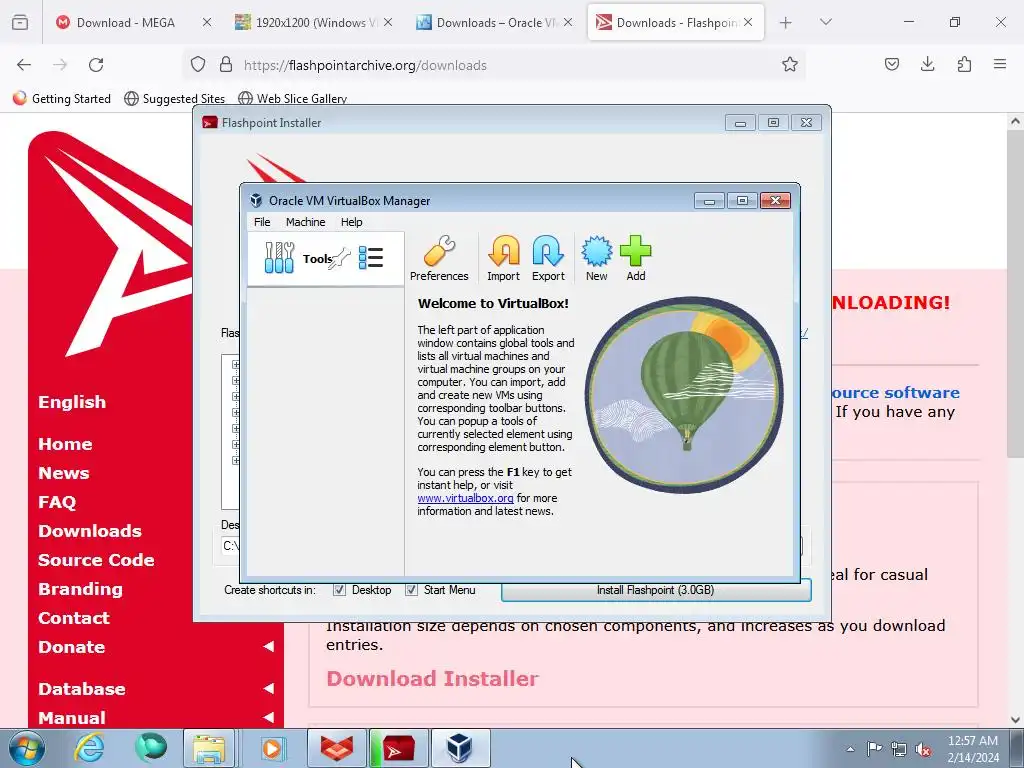Open the network tray icon
The height and width of the screenshot is (768, 1024).
coord(899,749)
